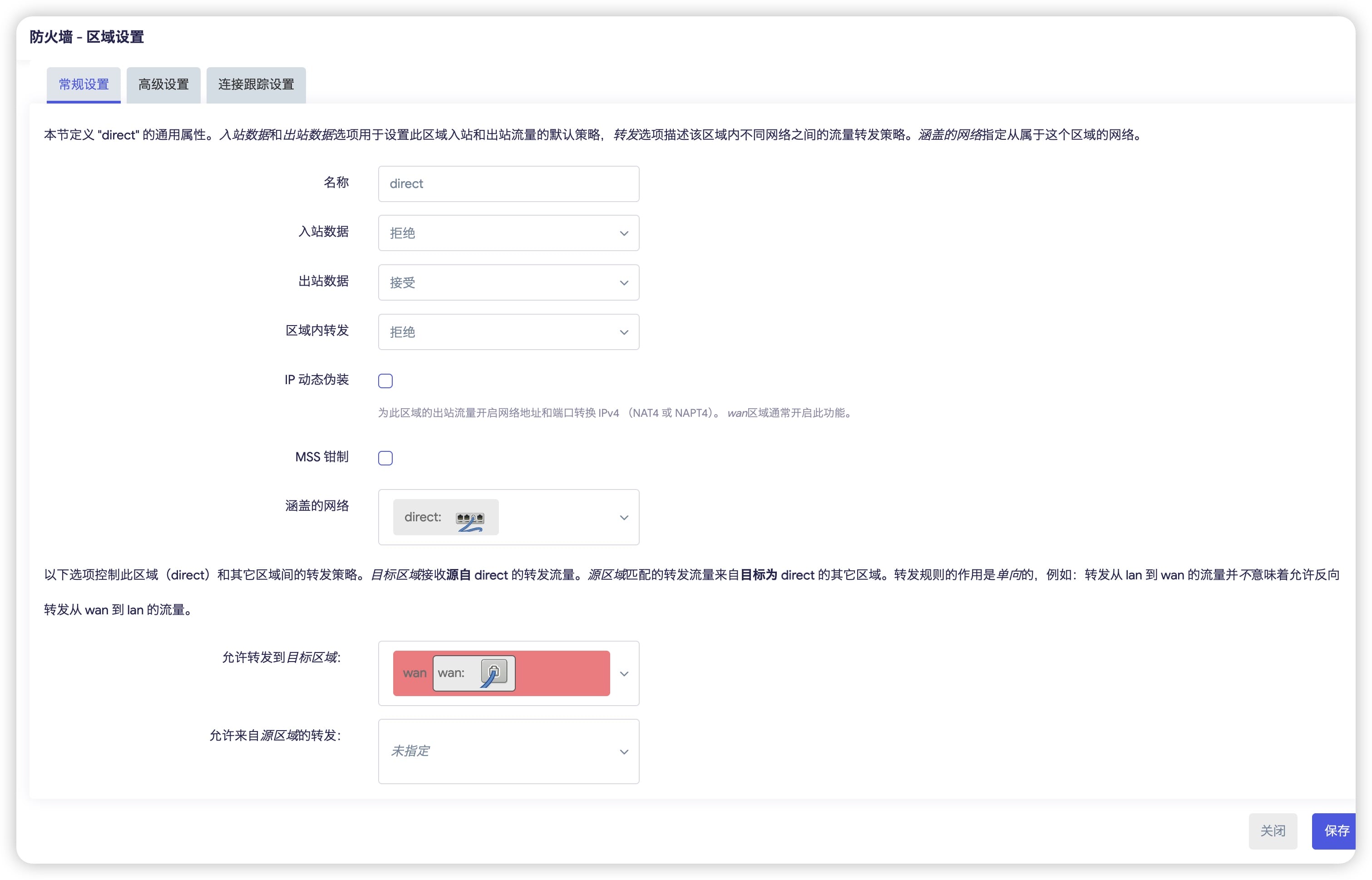Switch to the 高级设置 tab
Screen dimensions: 1372x880
click(163, 84)
